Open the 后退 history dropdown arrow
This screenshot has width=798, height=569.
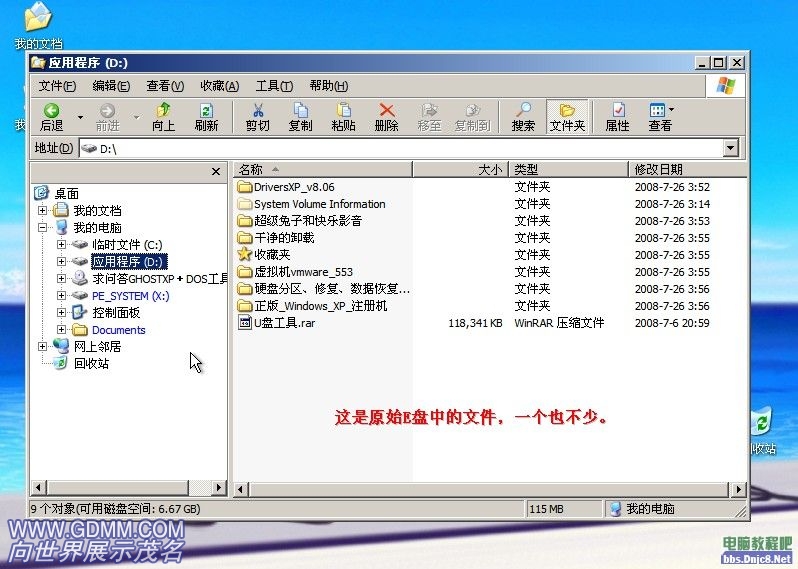click(80, 117)
